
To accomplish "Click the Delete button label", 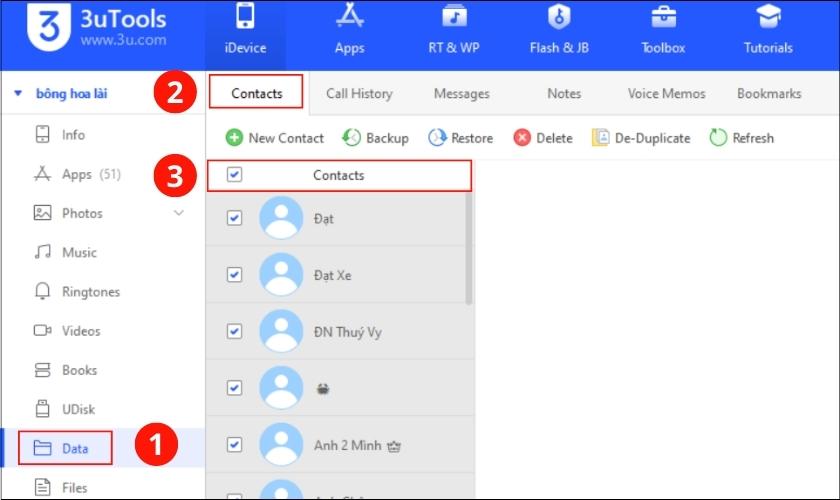I will coord(554,138).
